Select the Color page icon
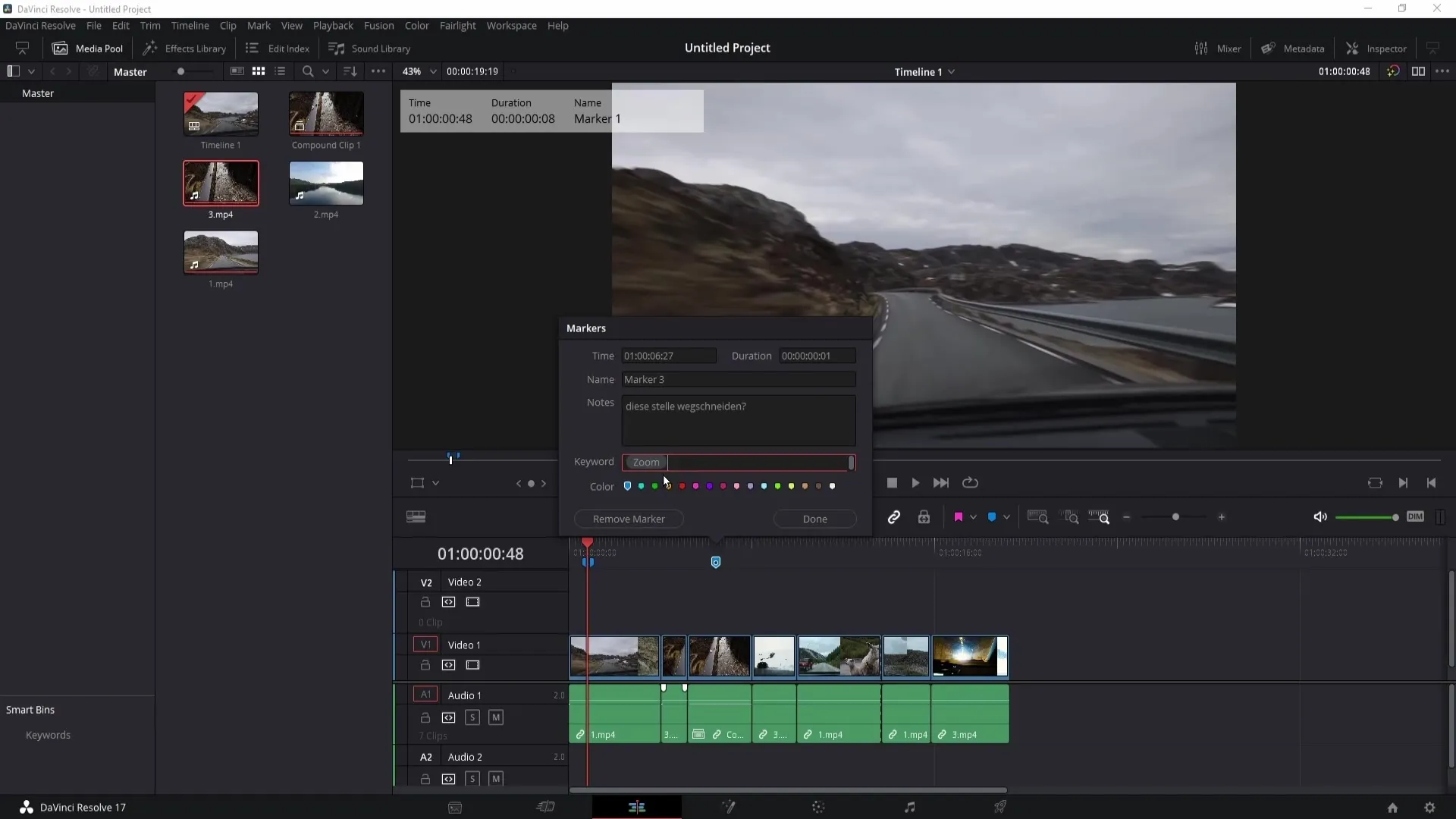Image resolution: width=1456 pixels, height=819 pixels. 820,807
